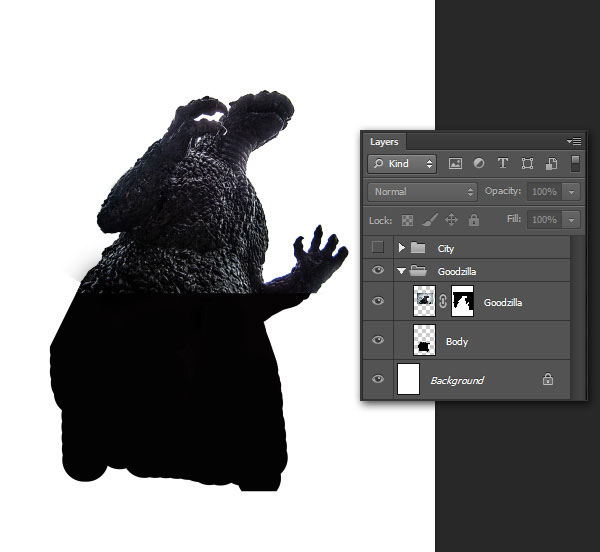This screenshot has height=552, width=600.
Task: Select the City group name
Action: click(446, 249)
